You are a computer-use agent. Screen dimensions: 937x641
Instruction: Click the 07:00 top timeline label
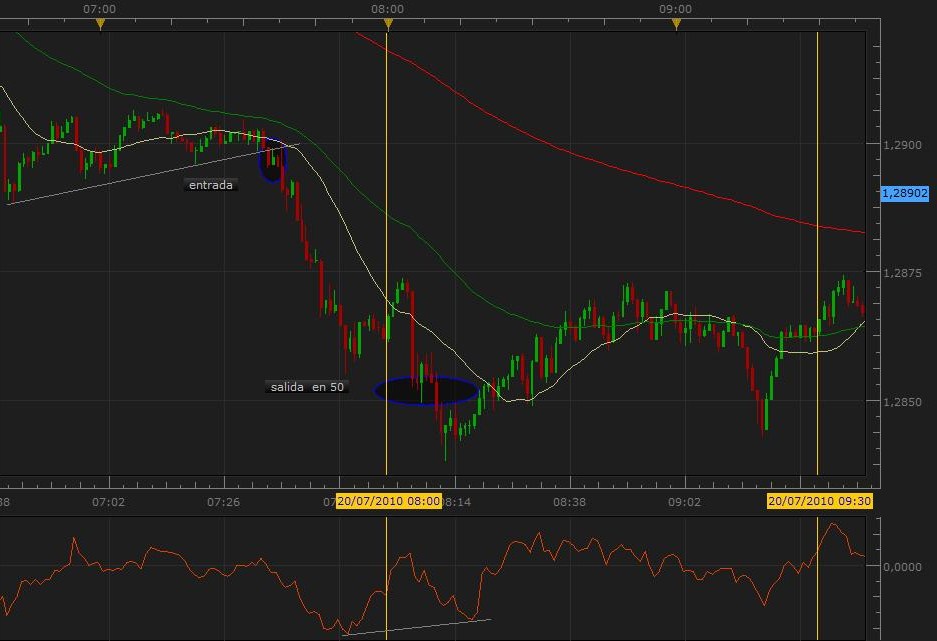100,9
